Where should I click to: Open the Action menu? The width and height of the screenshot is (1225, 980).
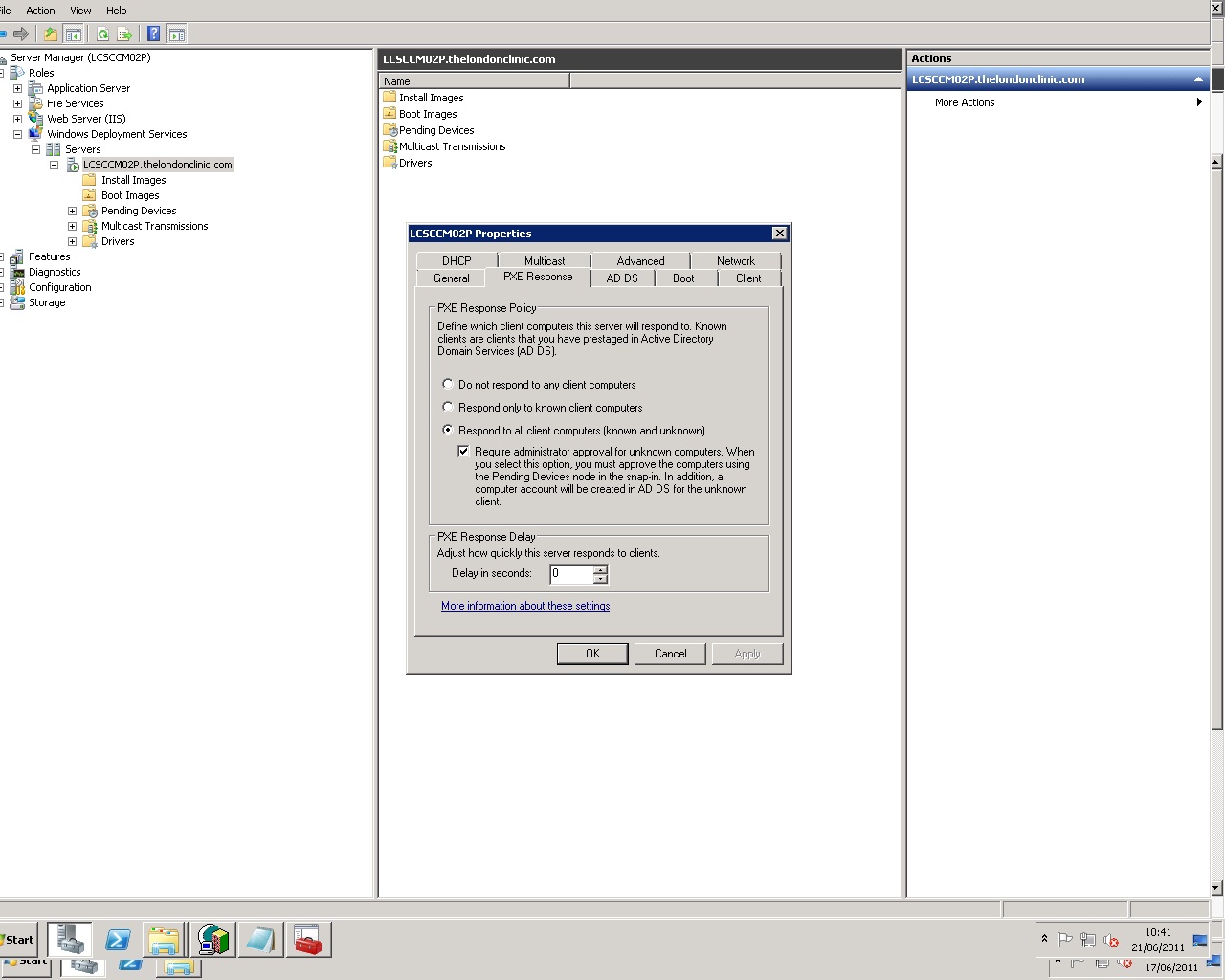(40, 11)
